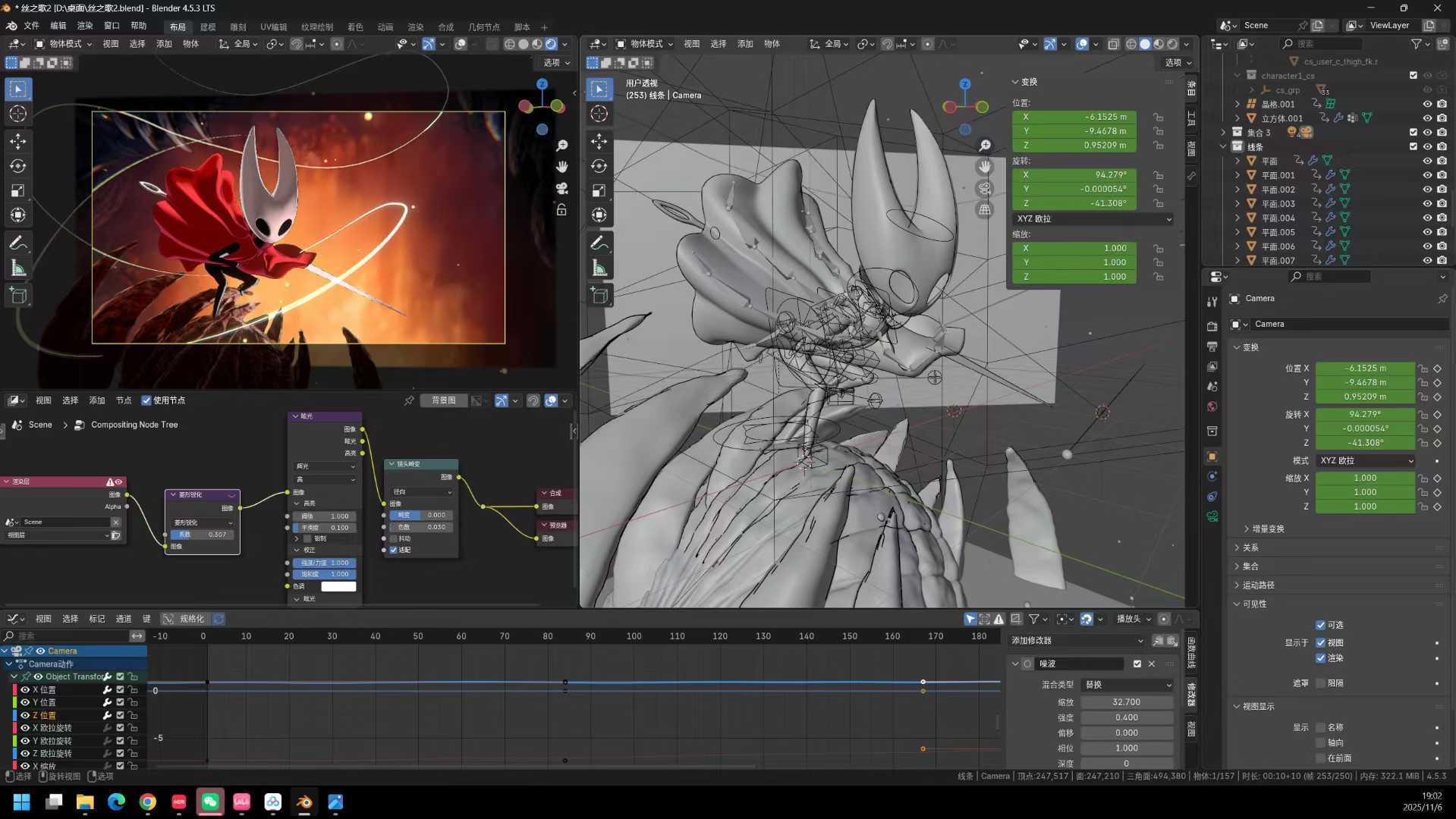Open the 帮助 menu

pos(138,26)
